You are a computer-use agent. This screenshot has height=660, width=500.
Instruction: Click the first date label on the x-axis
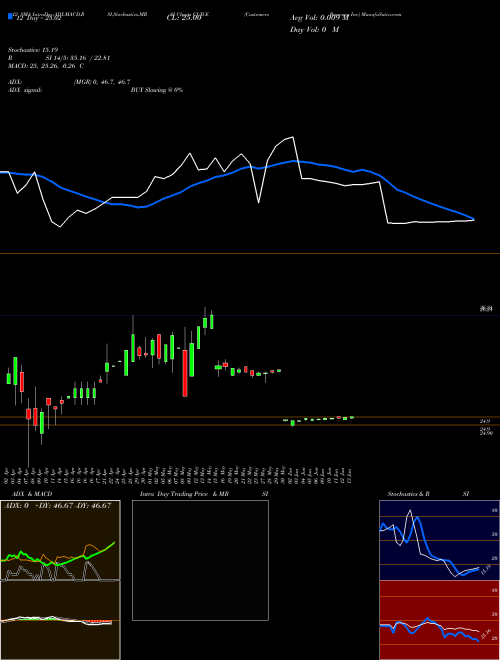click(x=8, y=474)
